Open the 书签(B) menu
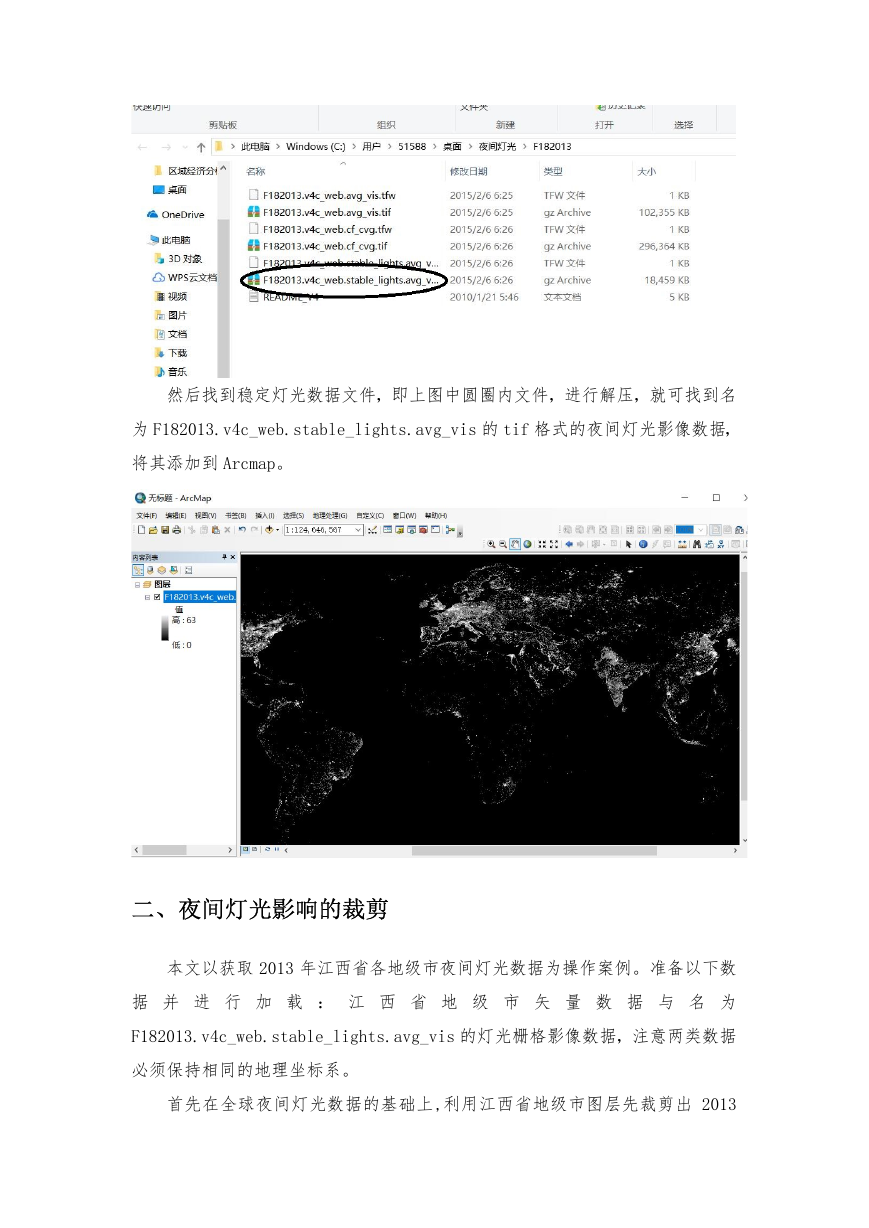The height and width of the screenshot is (1228, 869). [x=236, y=516]
